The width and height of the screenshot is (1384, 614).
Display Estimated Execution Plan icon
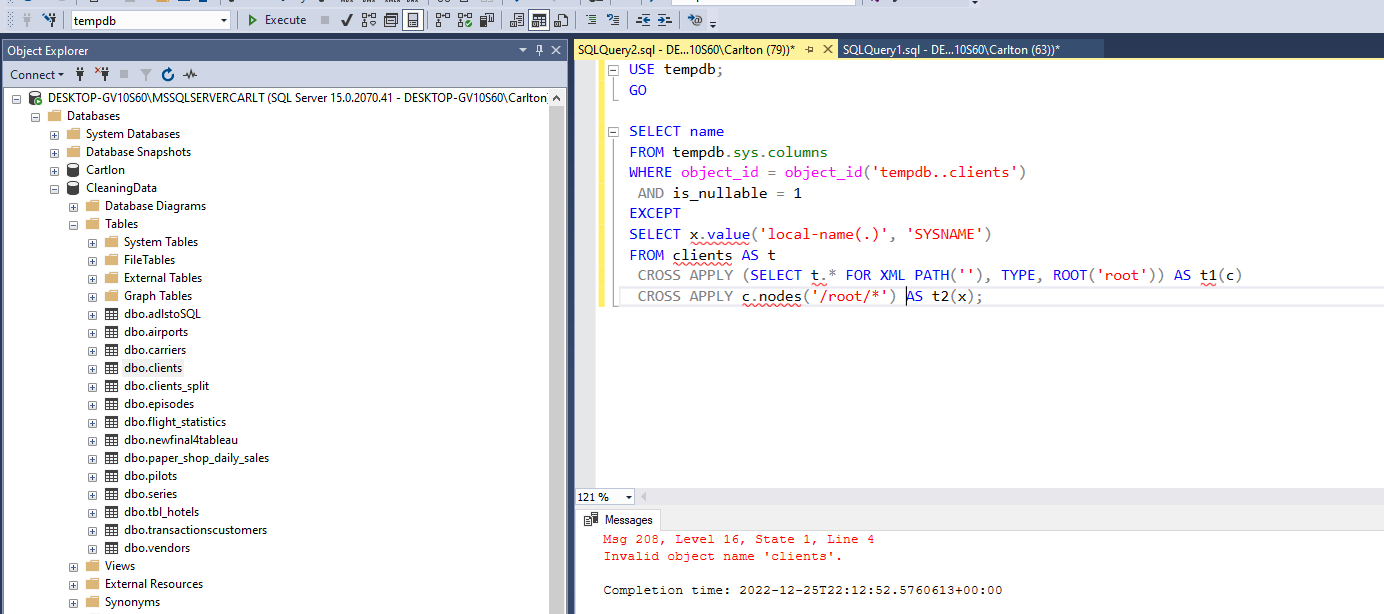[x=368, y=20]
